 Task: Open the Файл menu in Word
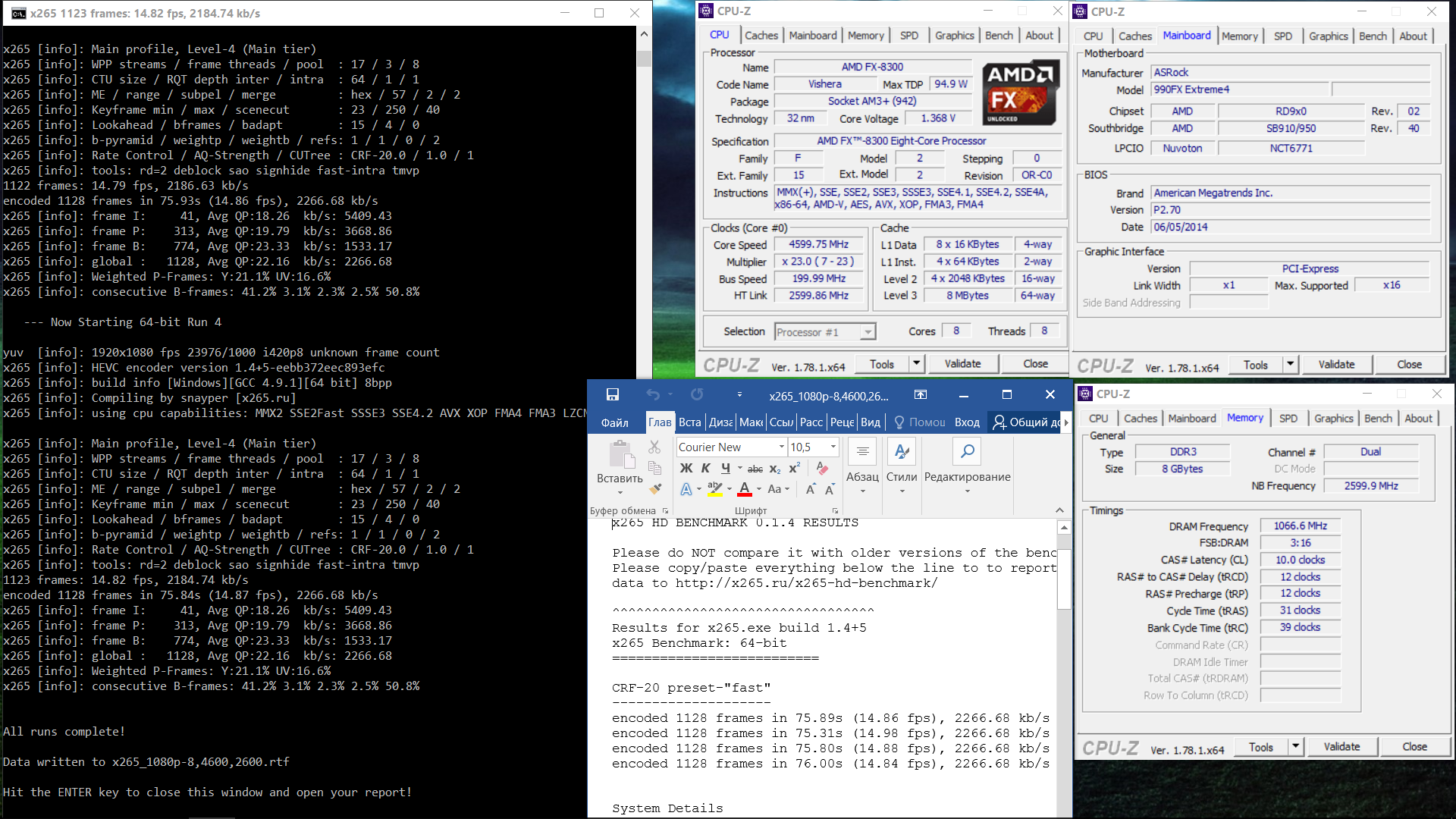[x=615, y=422]
